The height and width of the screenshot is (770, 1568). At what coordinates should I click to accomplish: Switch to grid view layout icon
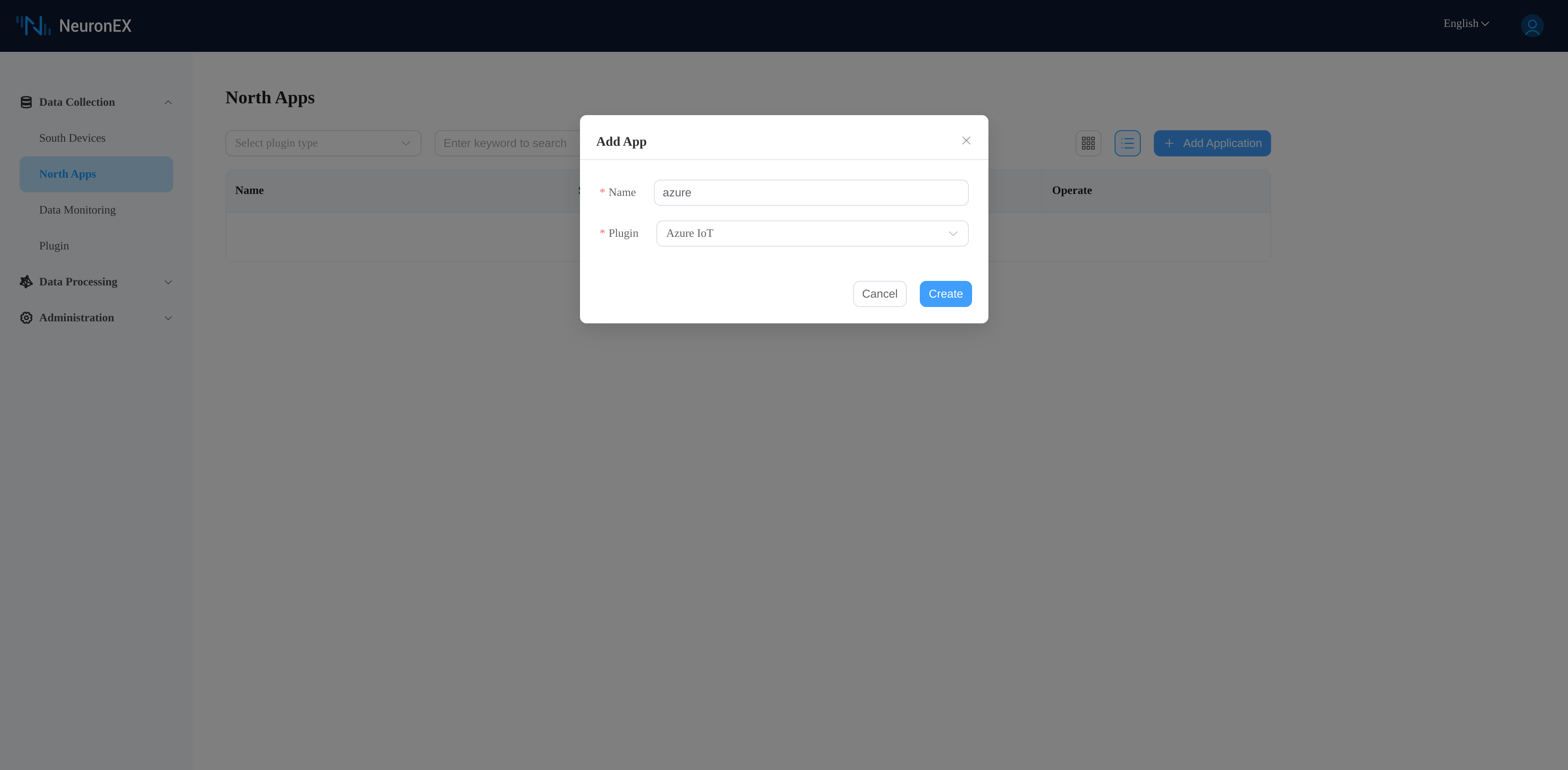(1089, 143)
